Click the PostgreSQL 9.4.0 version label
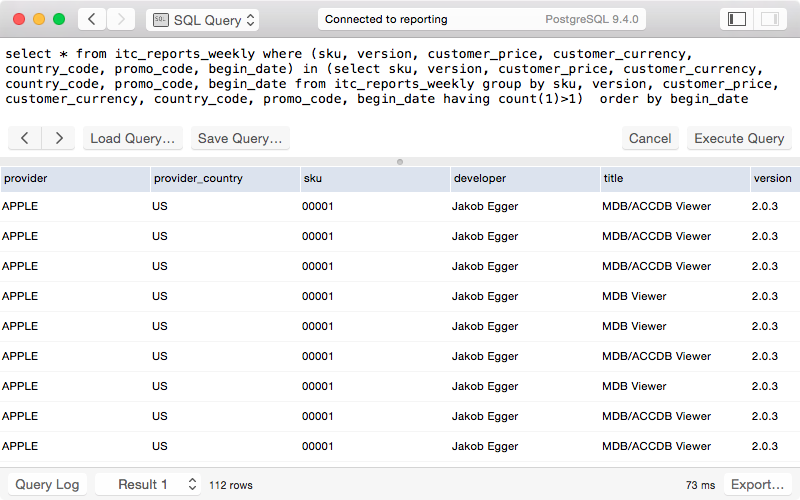800x500 pixels. [x=592, y=19]
